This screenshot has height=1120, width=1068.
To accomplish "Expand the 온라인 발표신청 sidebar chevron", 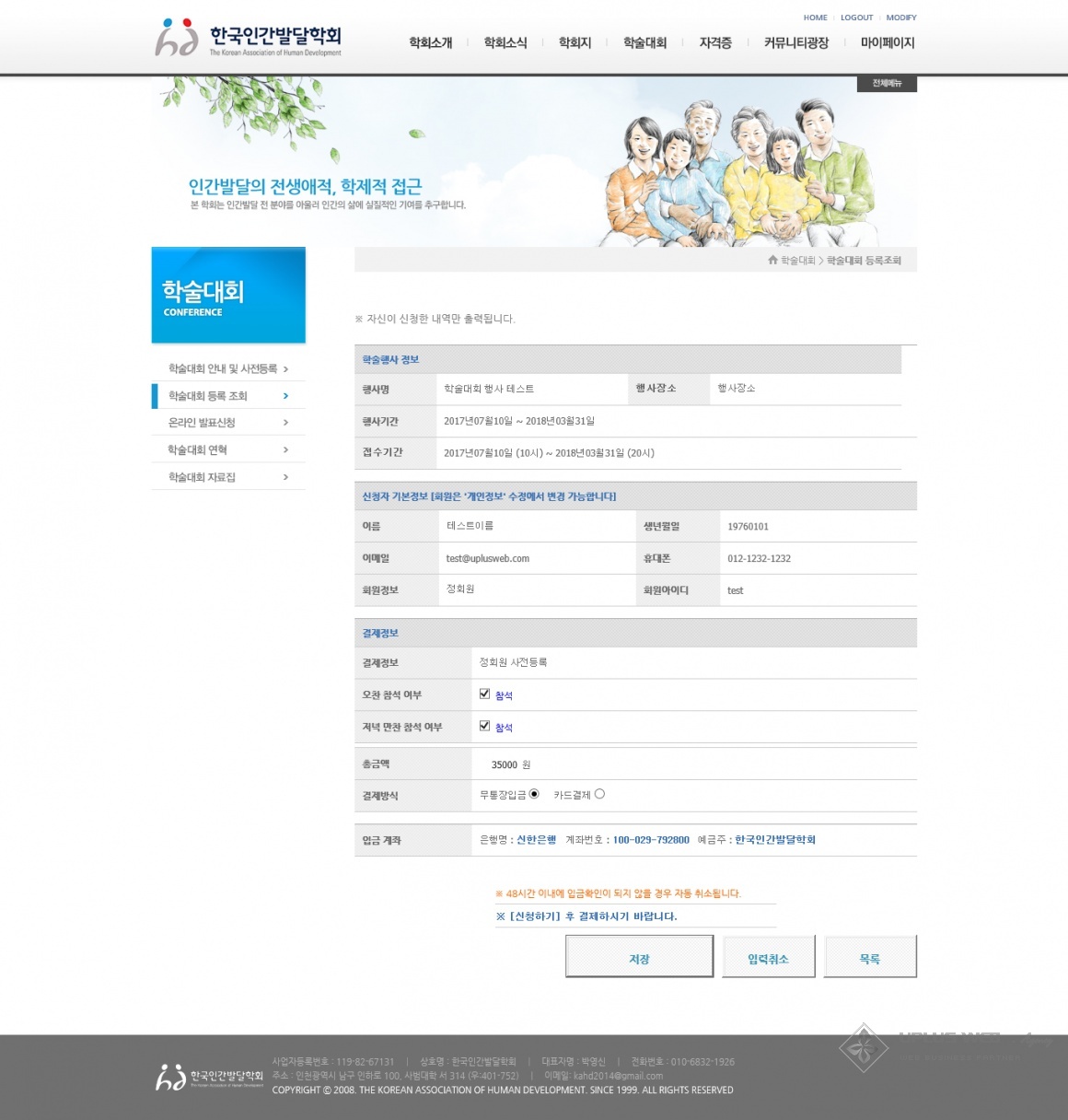I will click(285, 422).
